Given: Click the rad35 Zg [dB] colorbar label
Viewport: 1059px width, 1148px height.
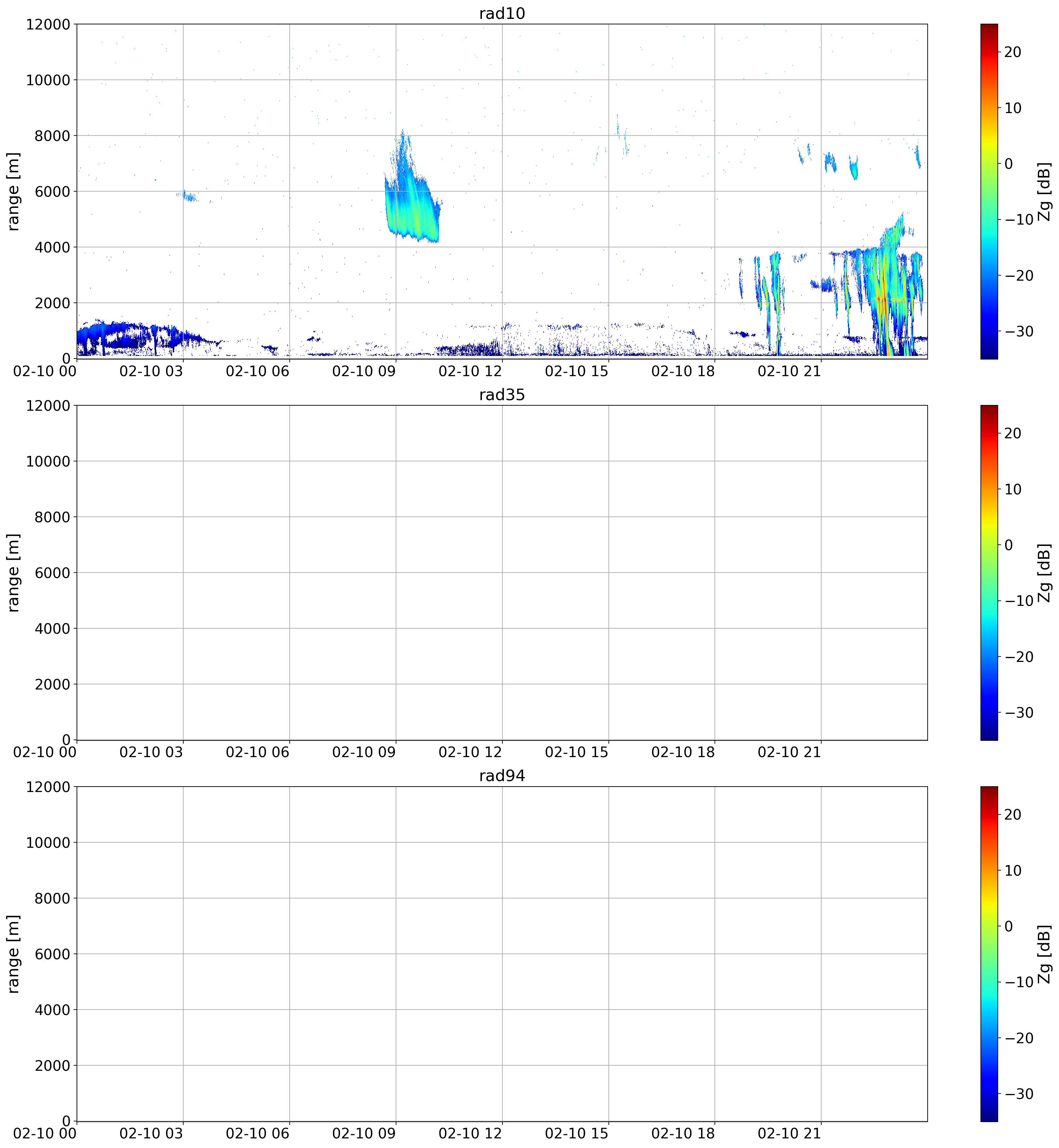Looking at the screenshot, I should pos(1045,573).
